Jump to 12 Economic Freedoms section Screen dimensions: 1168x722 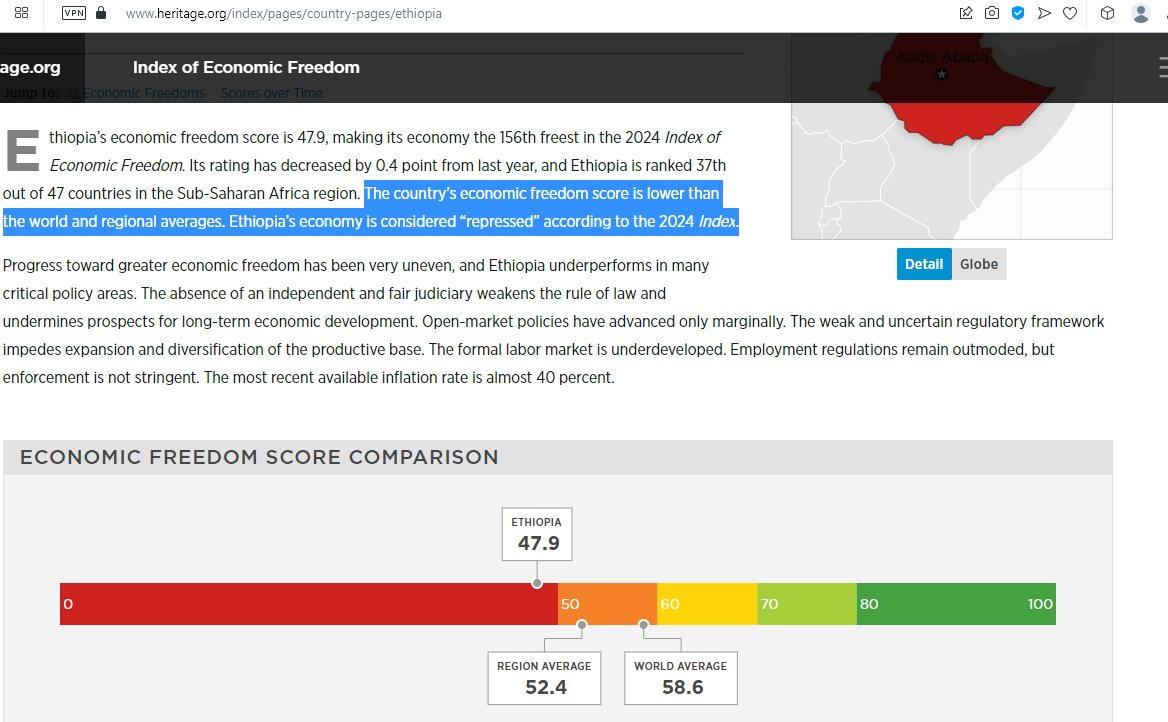[x=136, y=93]
